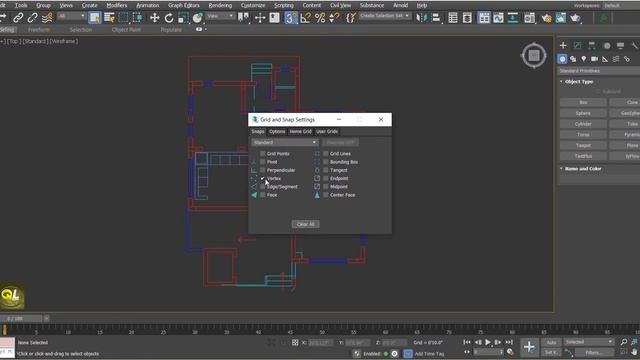Select the Link tool in the main toolbar
Image resolution: width=640 pixels, height=360 pixels.
[x=18, y=18]
